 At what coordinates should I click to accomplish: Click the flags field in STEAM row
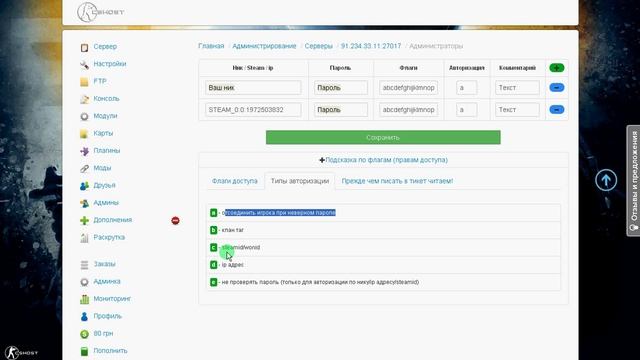pos(409,110)
